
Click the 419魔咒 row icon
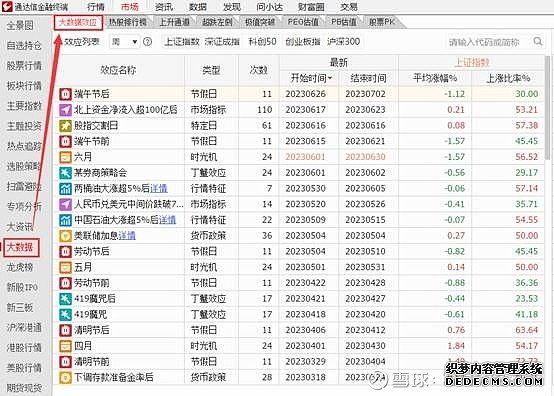(x=65, y=314)
